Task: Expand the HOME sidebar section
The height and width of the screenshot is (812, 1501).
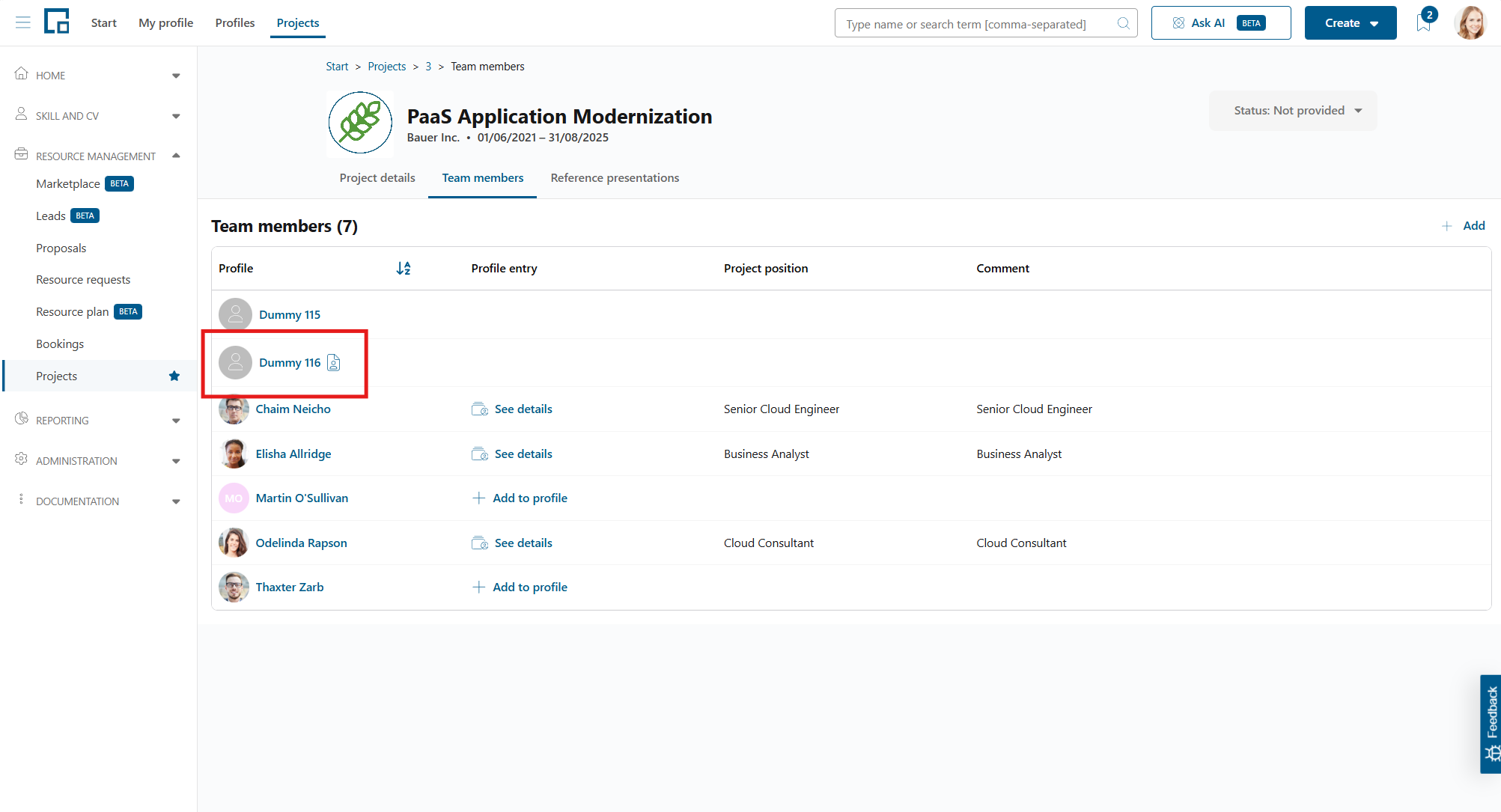Action: tap(98, 76)
